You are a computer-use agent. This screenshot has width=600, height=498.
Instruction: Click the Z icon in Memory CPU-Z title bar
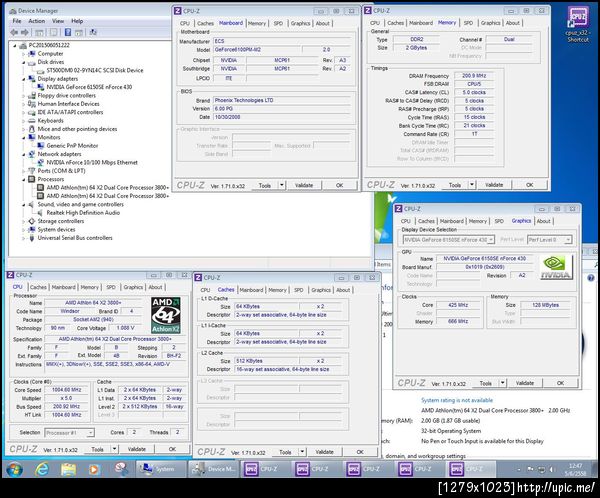coord(368,10)
